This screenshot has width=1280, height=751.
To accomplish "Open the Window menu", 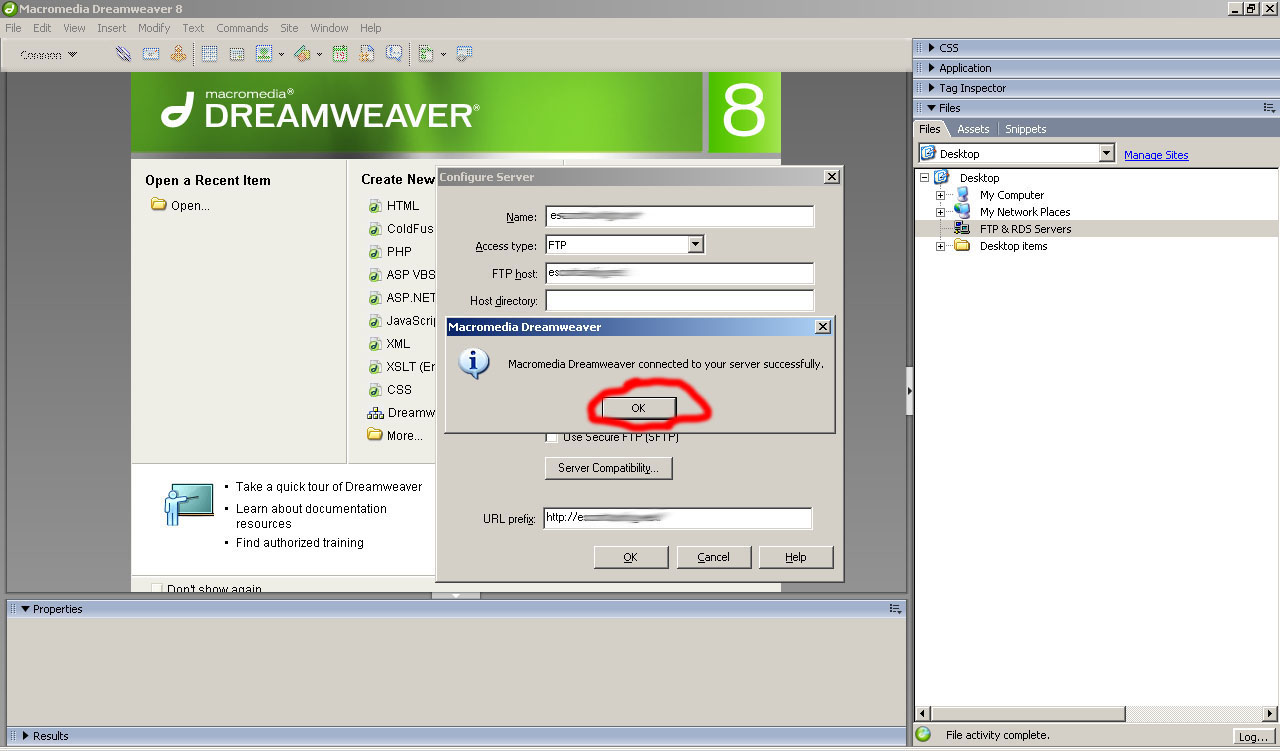I will tap(329, 28).
